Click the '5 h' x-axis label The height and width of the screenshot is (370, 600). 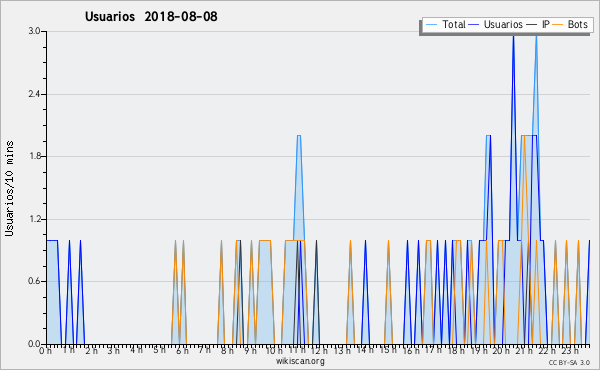[x=159, y=350]
